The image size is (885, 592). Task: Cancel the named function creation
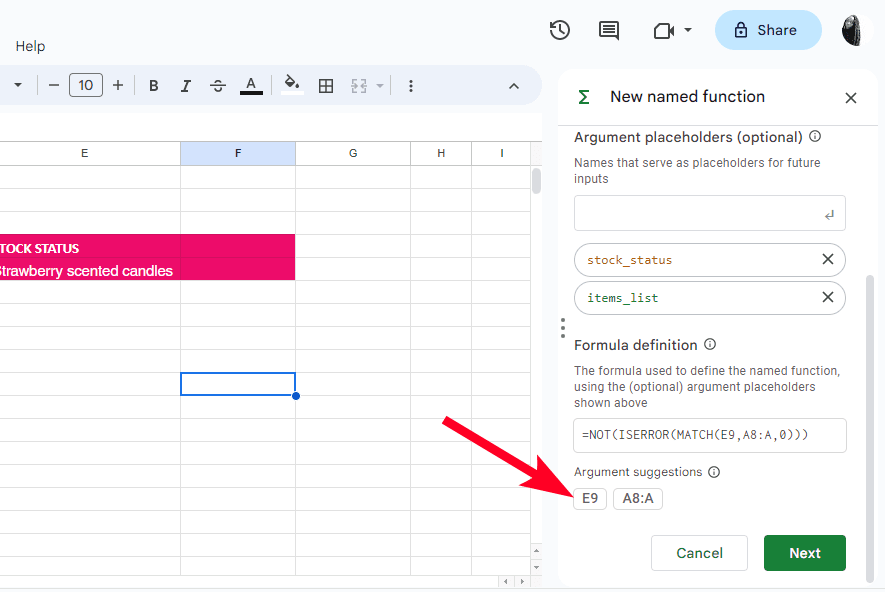tap(699, 553)
